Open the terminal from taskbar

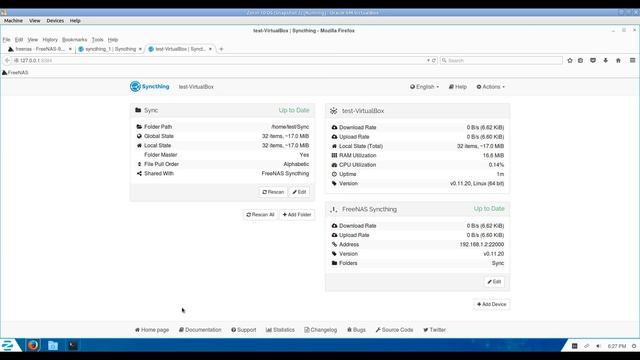[73, 345]
